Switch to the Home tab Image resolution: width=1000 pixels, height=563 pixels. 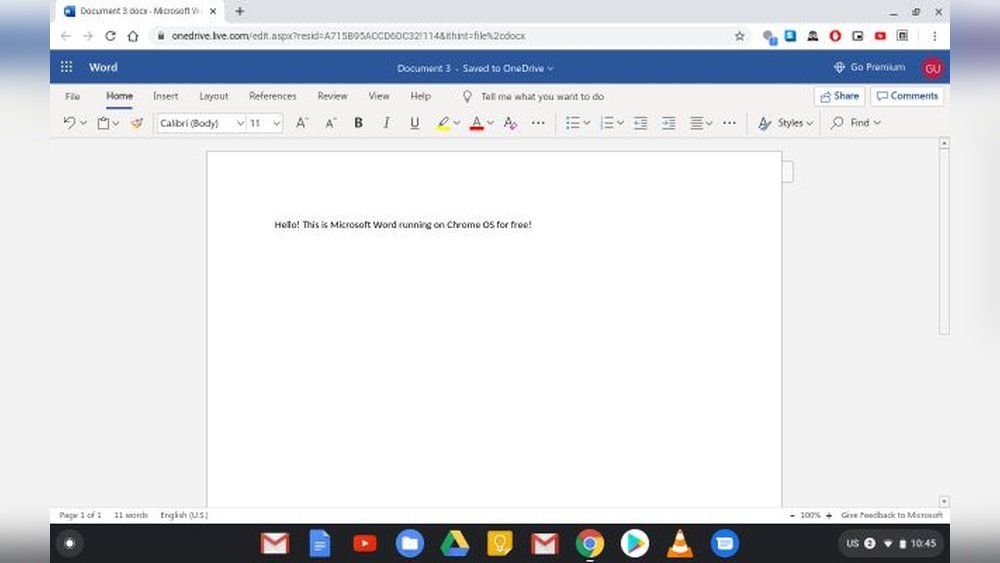119,96
